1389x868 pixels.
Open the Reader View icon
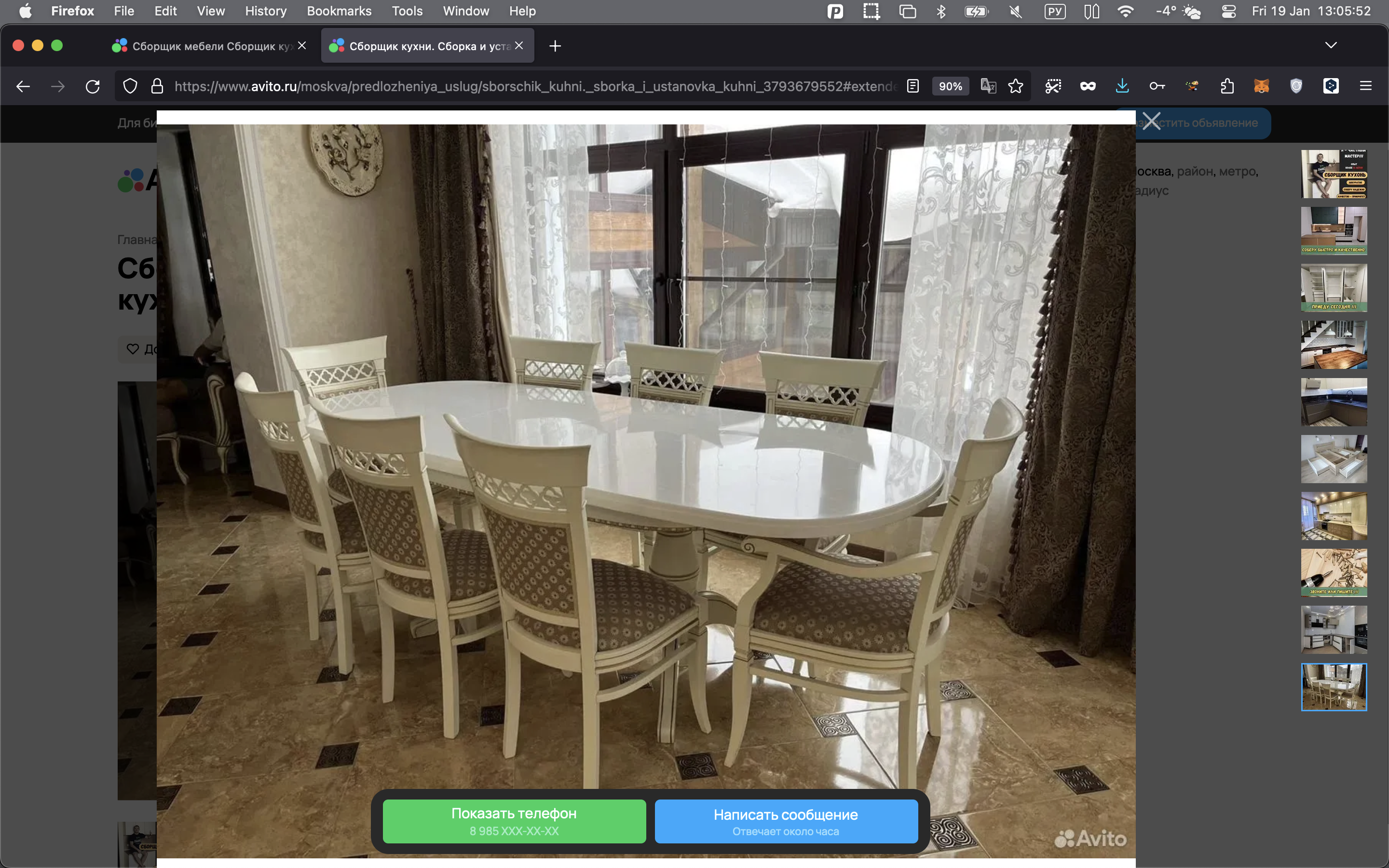click(912, 87)
